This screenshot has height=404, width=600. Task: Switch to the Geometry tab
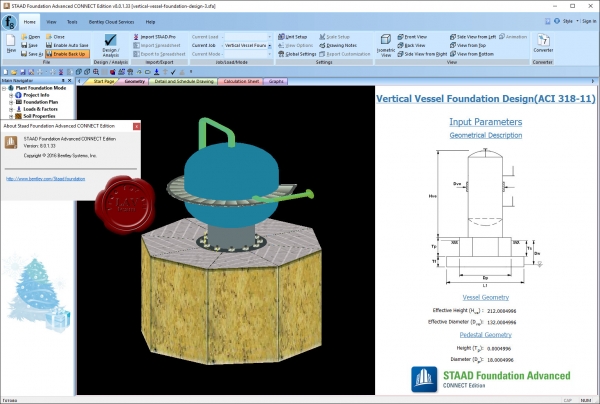pyautogui.click(x=134, y=81)
